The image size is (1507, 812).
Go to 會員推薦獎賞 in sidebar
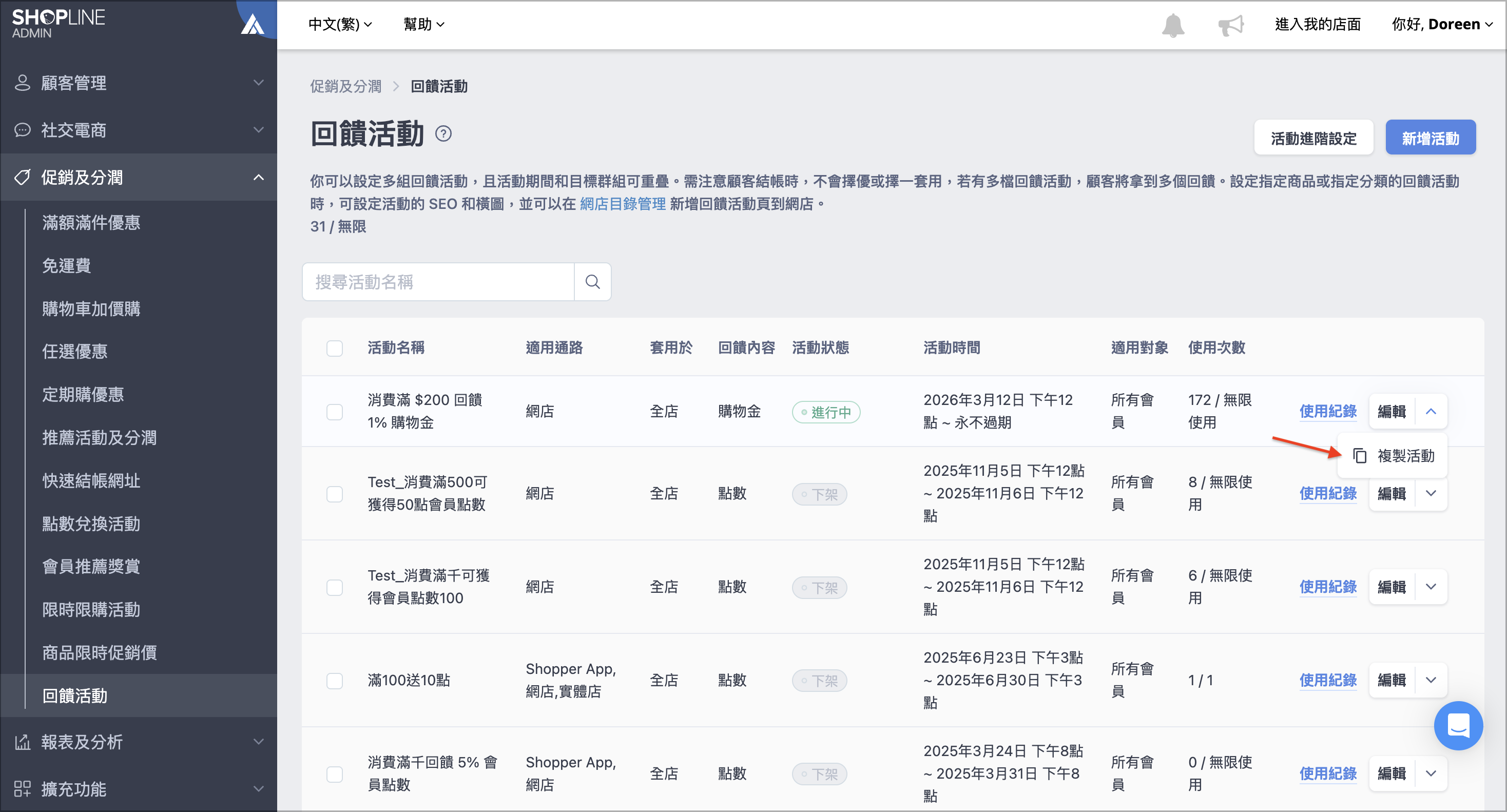91,566
